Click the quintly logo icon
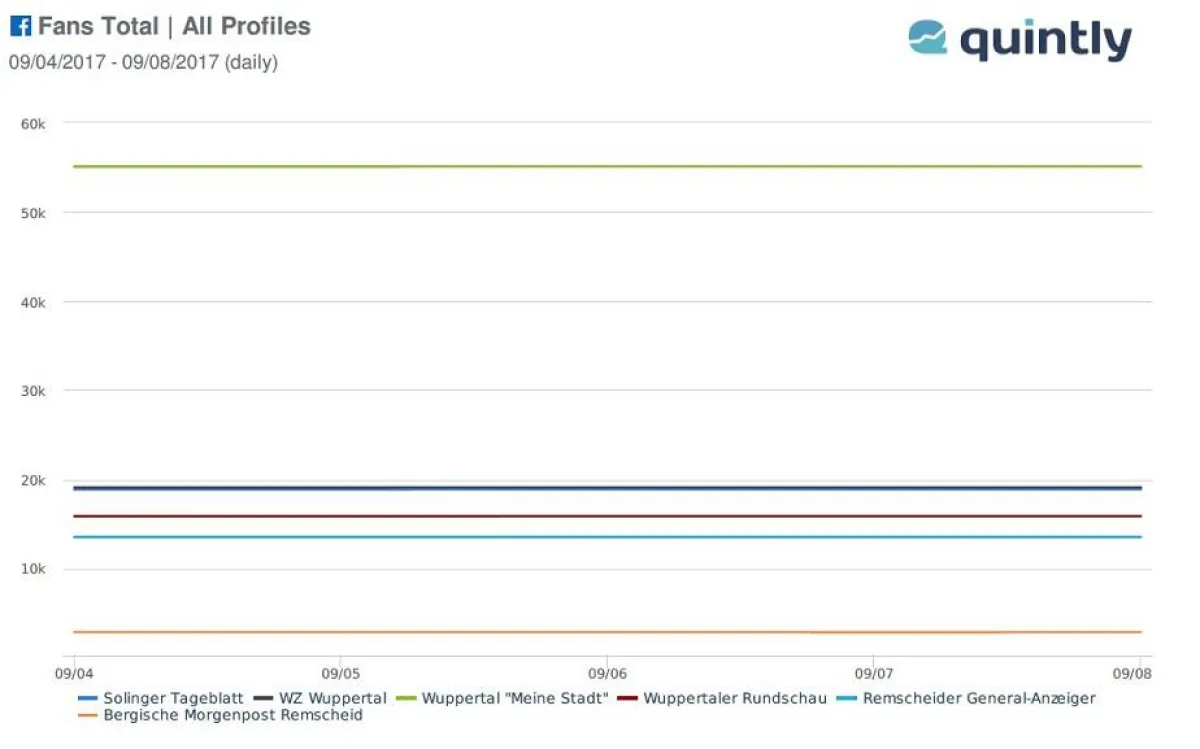Viewport: 1200px width, 749px height. point(927,38)
